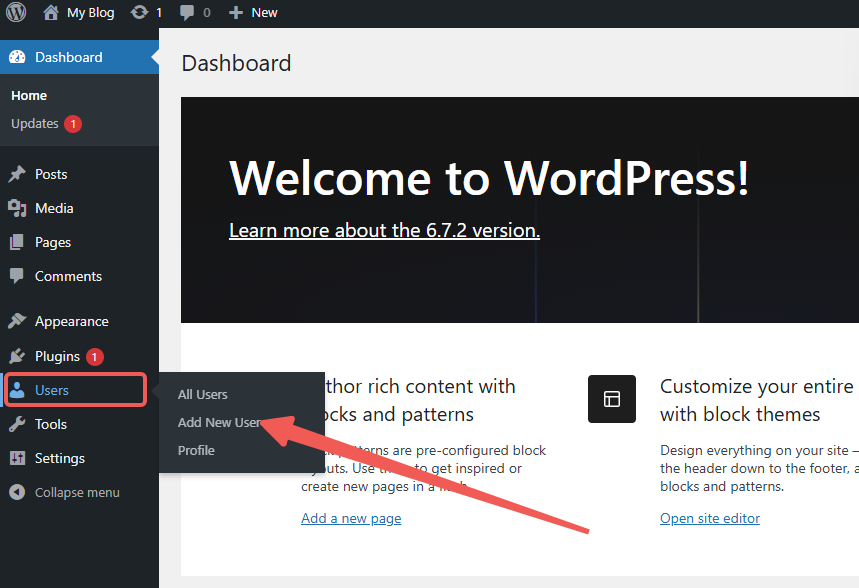Screen dimensions: 859x588
Task: Click the Welcome to WordPress! heading
Action: coord(489,178)
